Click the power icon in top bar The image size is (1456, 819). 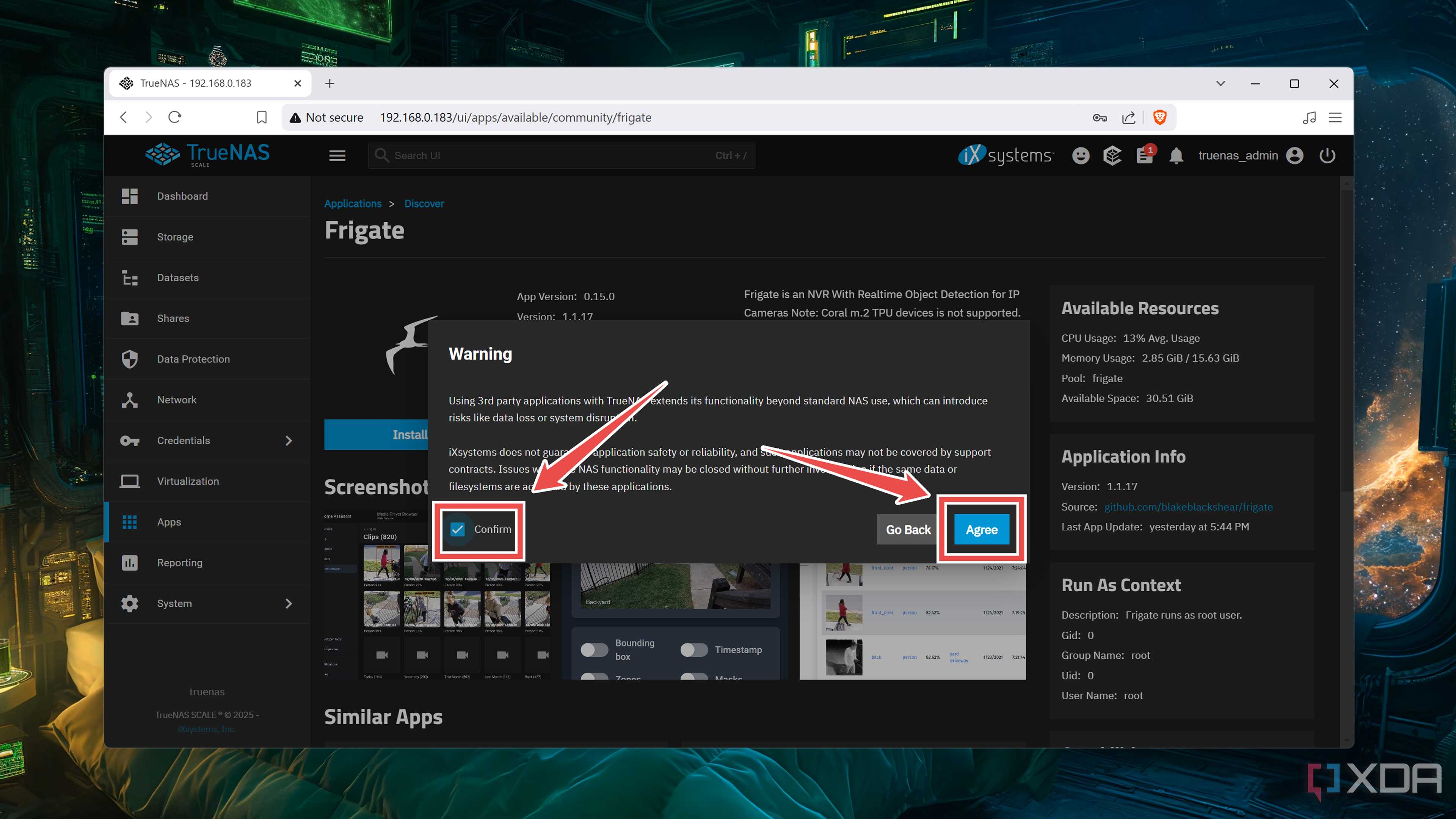coord(1327,155)
